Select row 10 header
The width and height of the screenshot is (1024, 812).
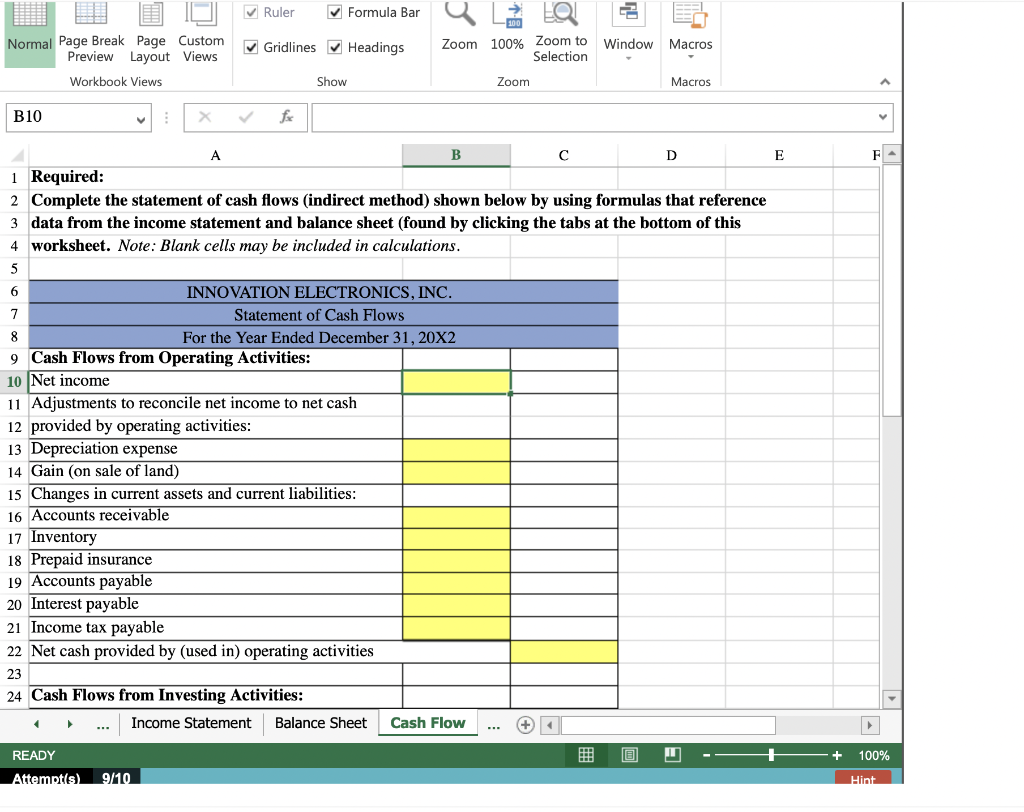point(14,382)
